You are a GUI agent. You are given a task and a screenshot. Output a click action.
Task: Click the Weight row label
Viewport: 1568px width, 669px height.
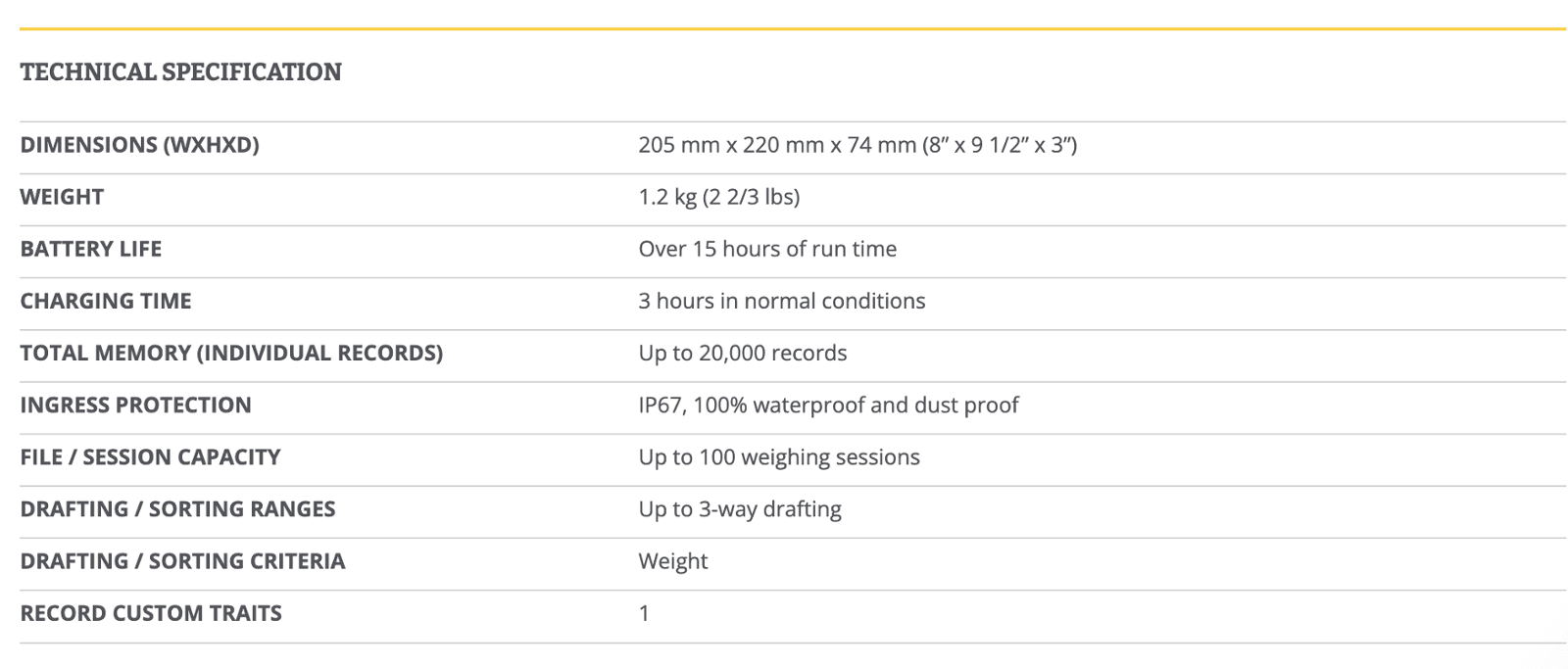pos(62,197)
